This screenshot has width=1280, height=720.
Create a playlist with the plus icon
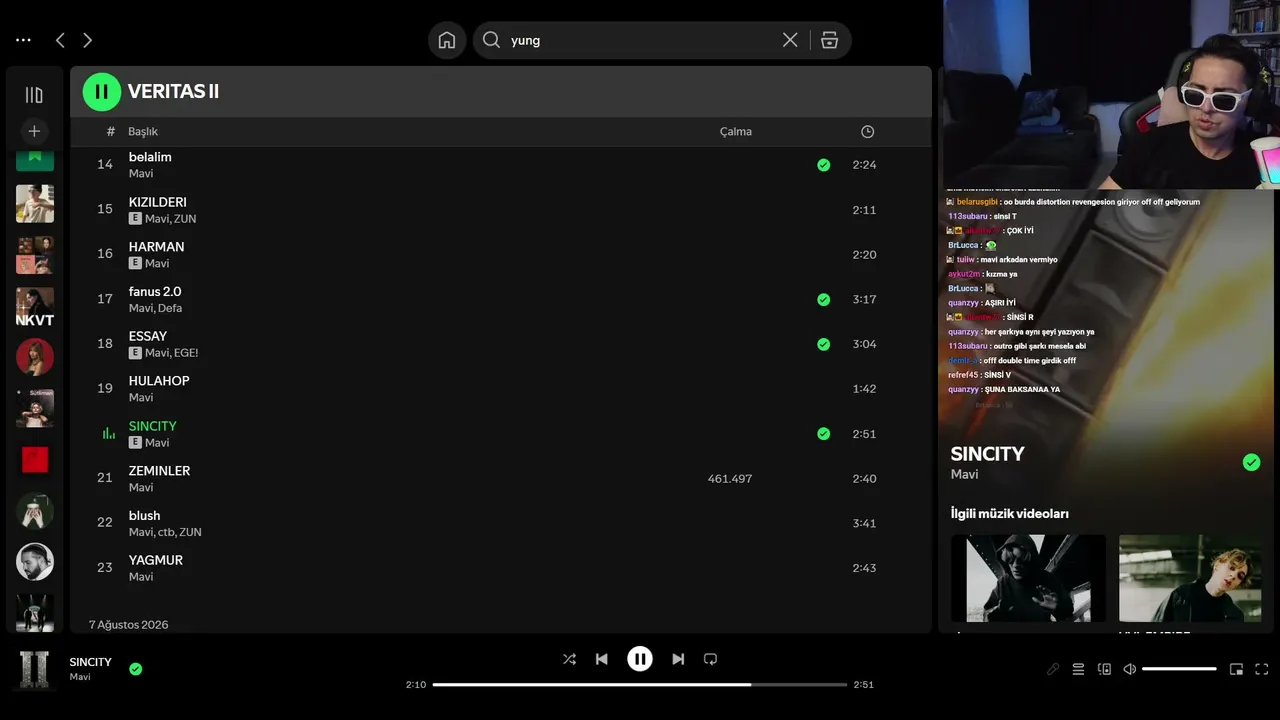(34, 131)
